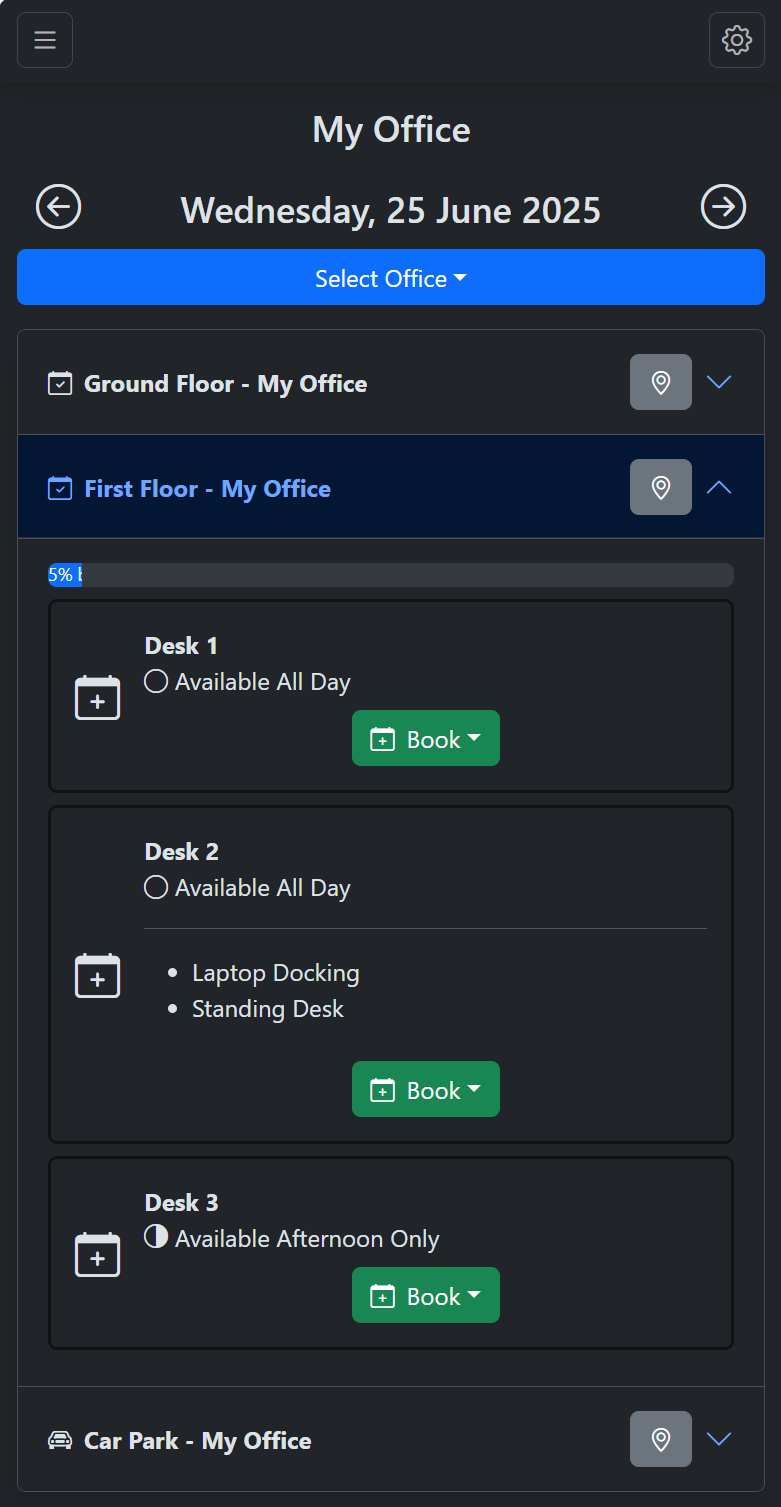Click the Desk 3 calendar-plus icon
Screen dimensions: 781x1507
click(97, 1255)
